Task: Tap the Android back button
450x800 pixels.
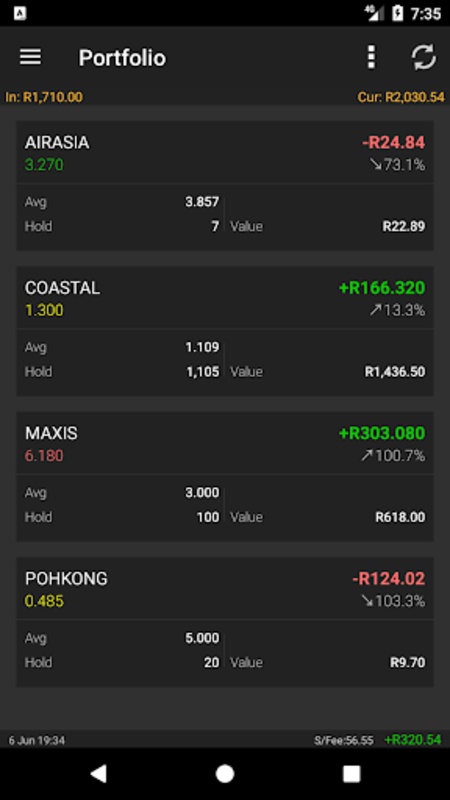Action: tap(98, 773)
